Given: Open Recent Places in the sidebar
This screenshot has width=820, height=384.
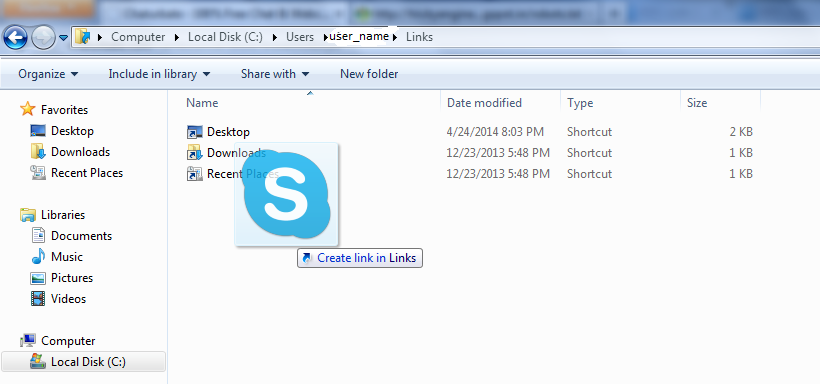Looking at the screenshot, I should (87, 173).
